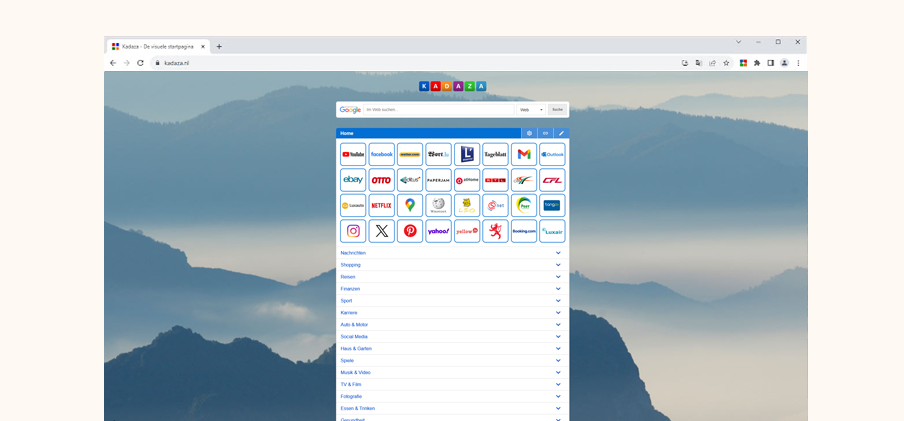Open the Spiele category

pyautogui.click(x=453, y=360)
